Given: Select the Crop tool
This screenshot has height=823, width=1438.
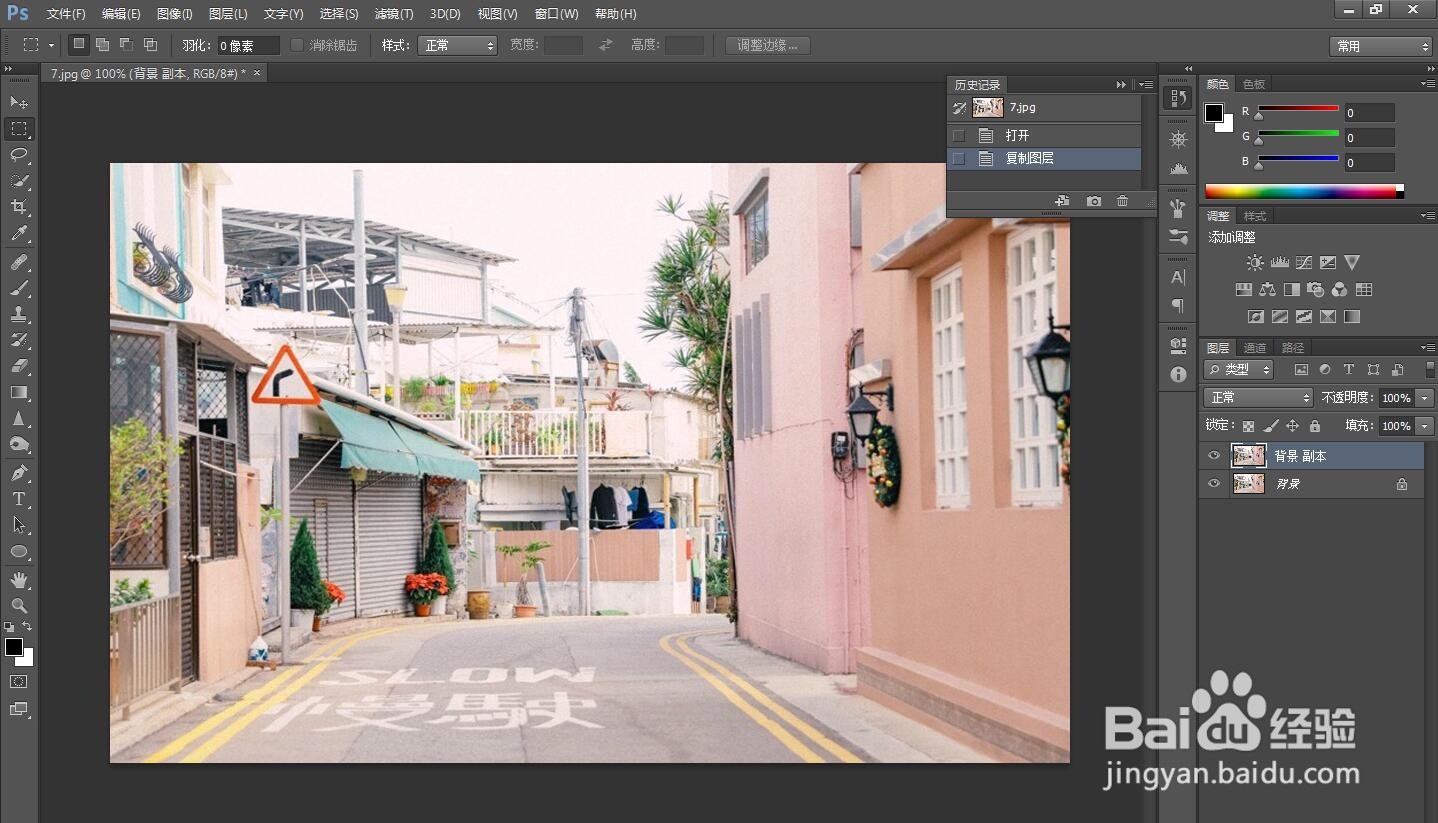Looking at the screenshot, I should (x=19, y=207).
